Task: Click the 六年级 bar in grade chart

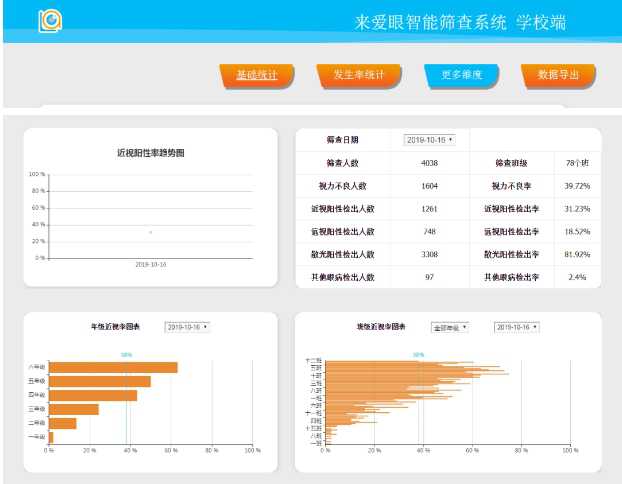Action: coord(112,367)
